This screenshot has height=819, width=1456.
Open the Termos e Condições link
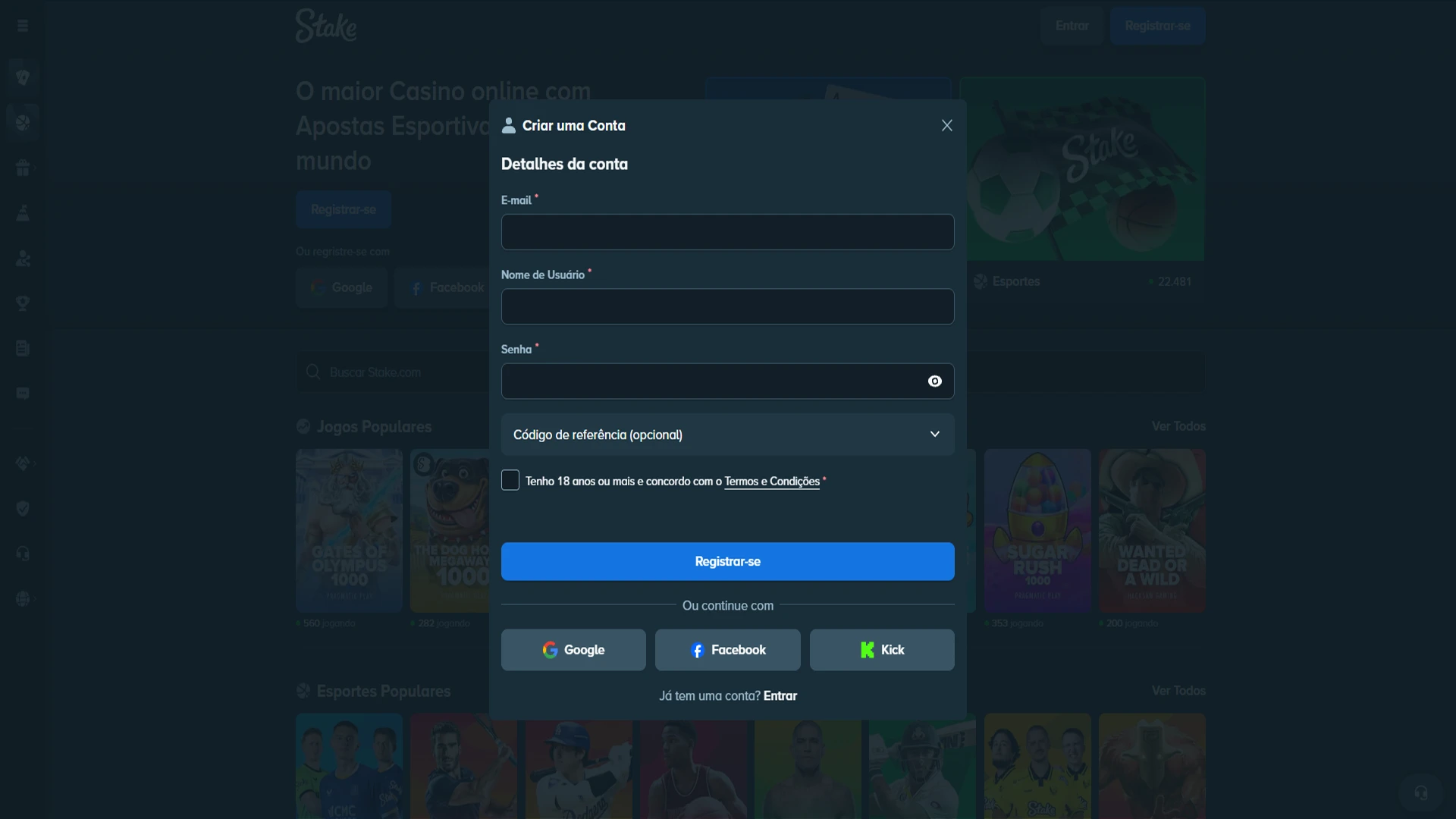(771, 481)
